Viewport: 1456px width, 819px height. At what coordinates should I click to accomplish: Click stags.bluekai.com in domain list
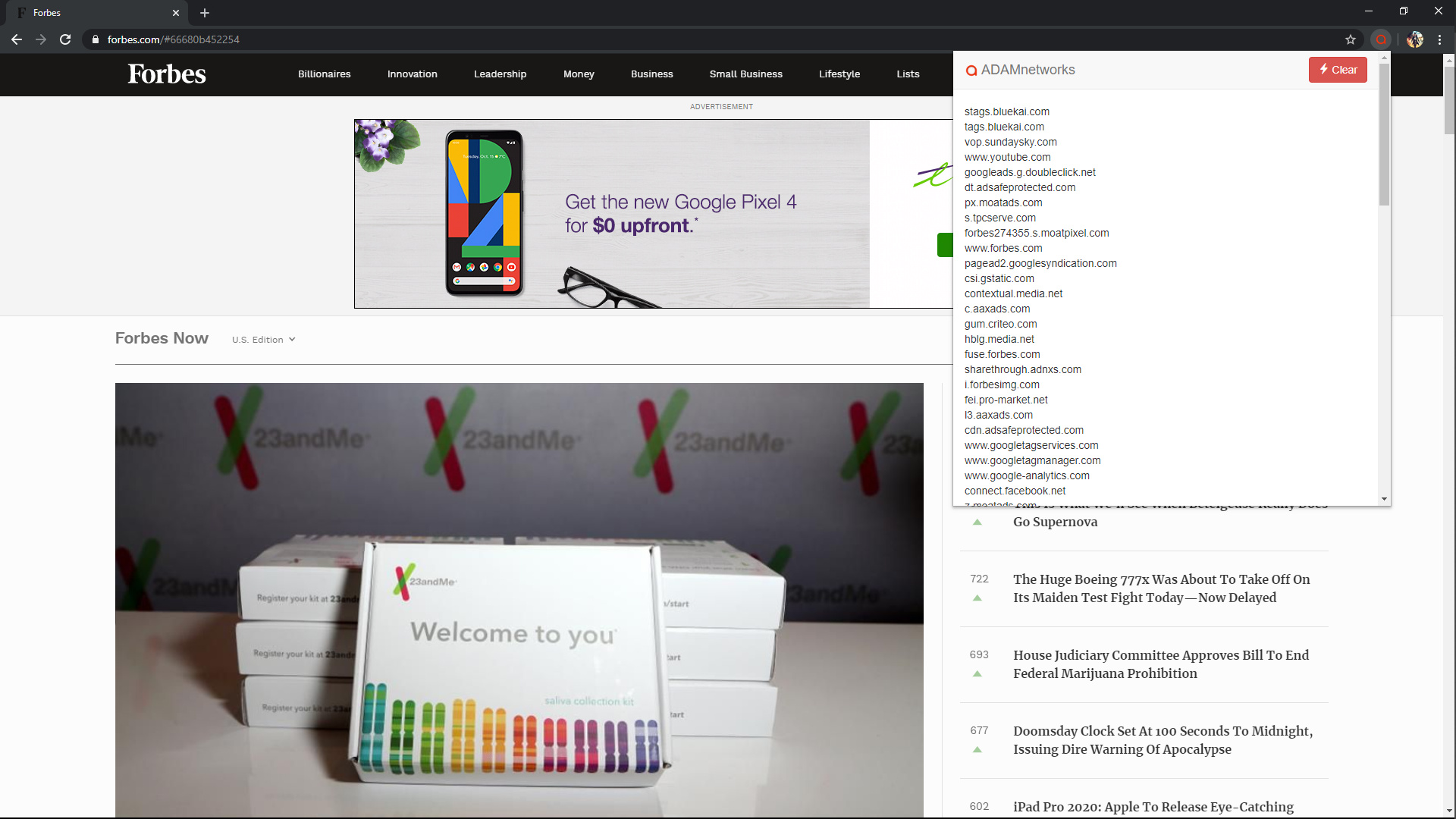point(1007,111)
